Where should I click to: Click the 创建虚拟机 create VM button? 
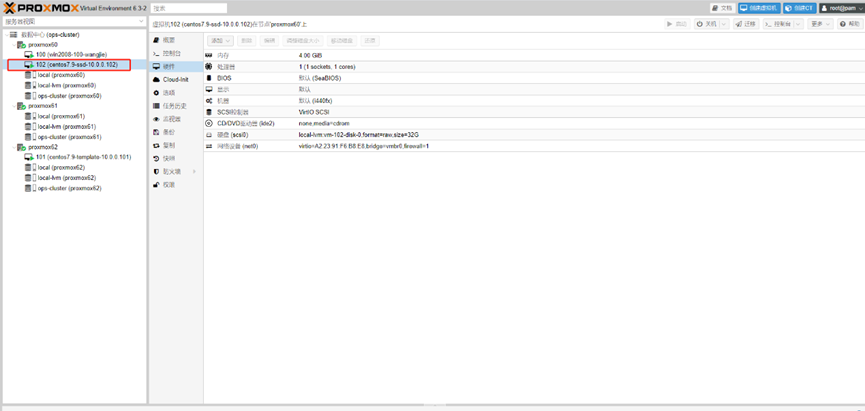[760, 8]
